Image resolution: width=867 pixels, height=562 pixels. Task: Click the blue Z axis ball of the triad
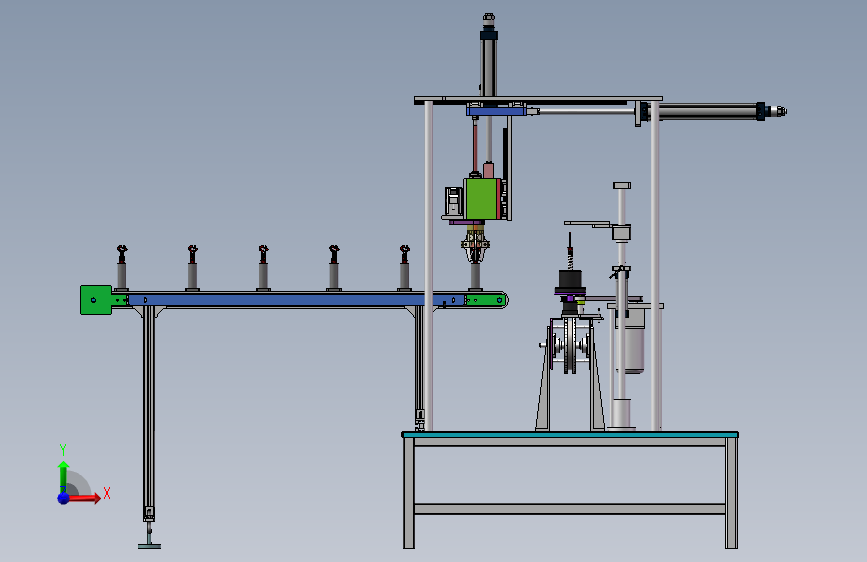pyautogui.click(x=64, y=498)
